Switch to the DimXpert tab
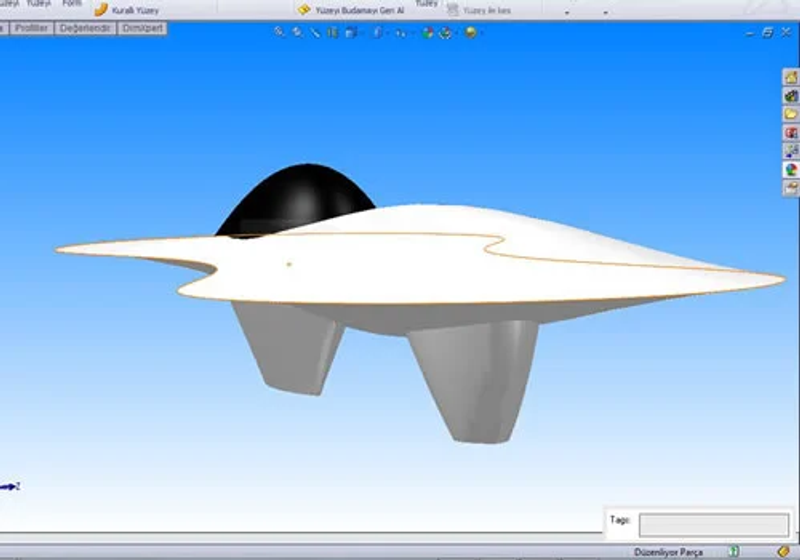800x560 pixels. point(142,28)
